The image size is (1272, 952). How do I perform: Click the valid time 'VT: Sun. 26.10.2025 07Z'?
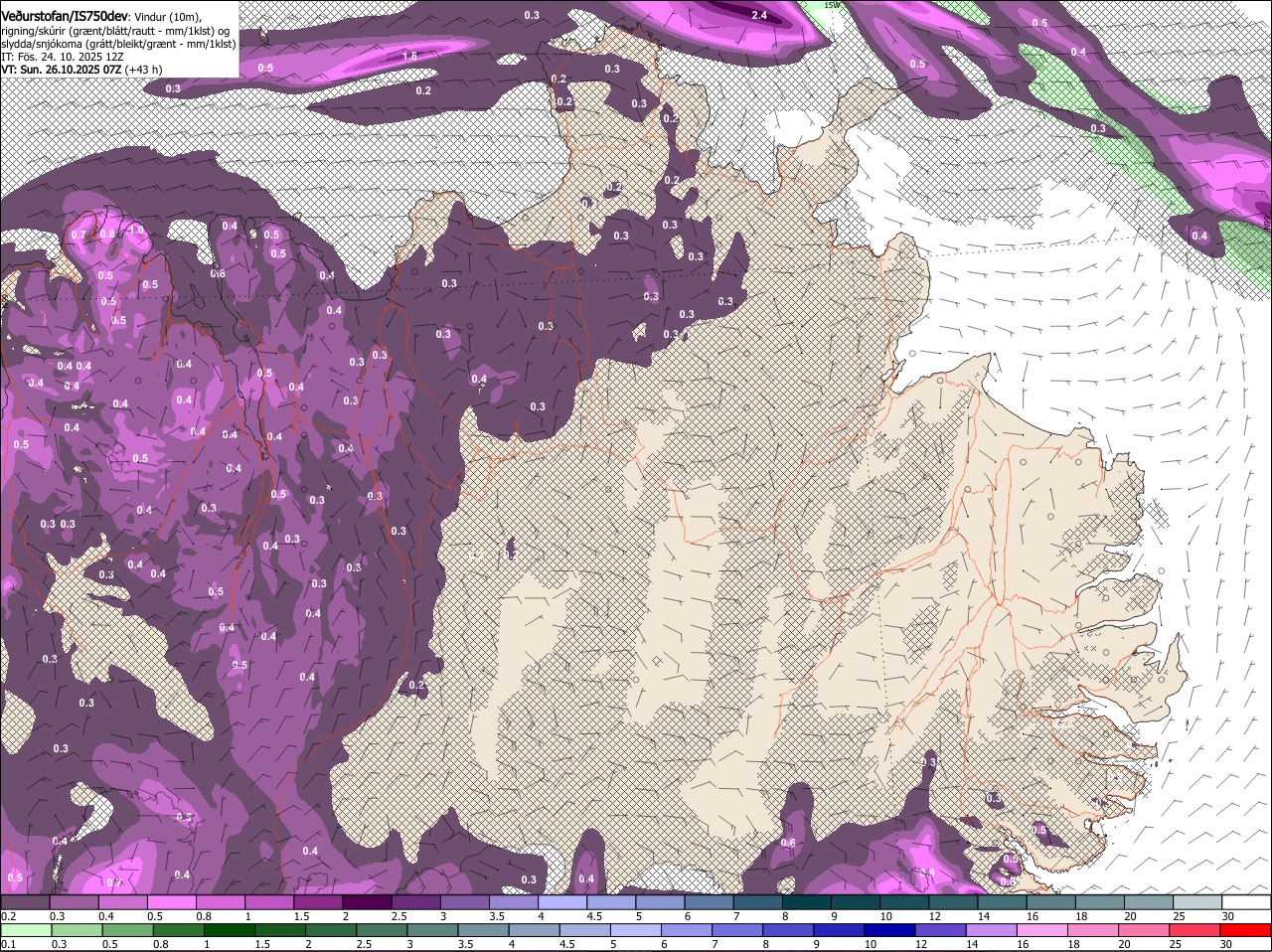pos(61,70)
